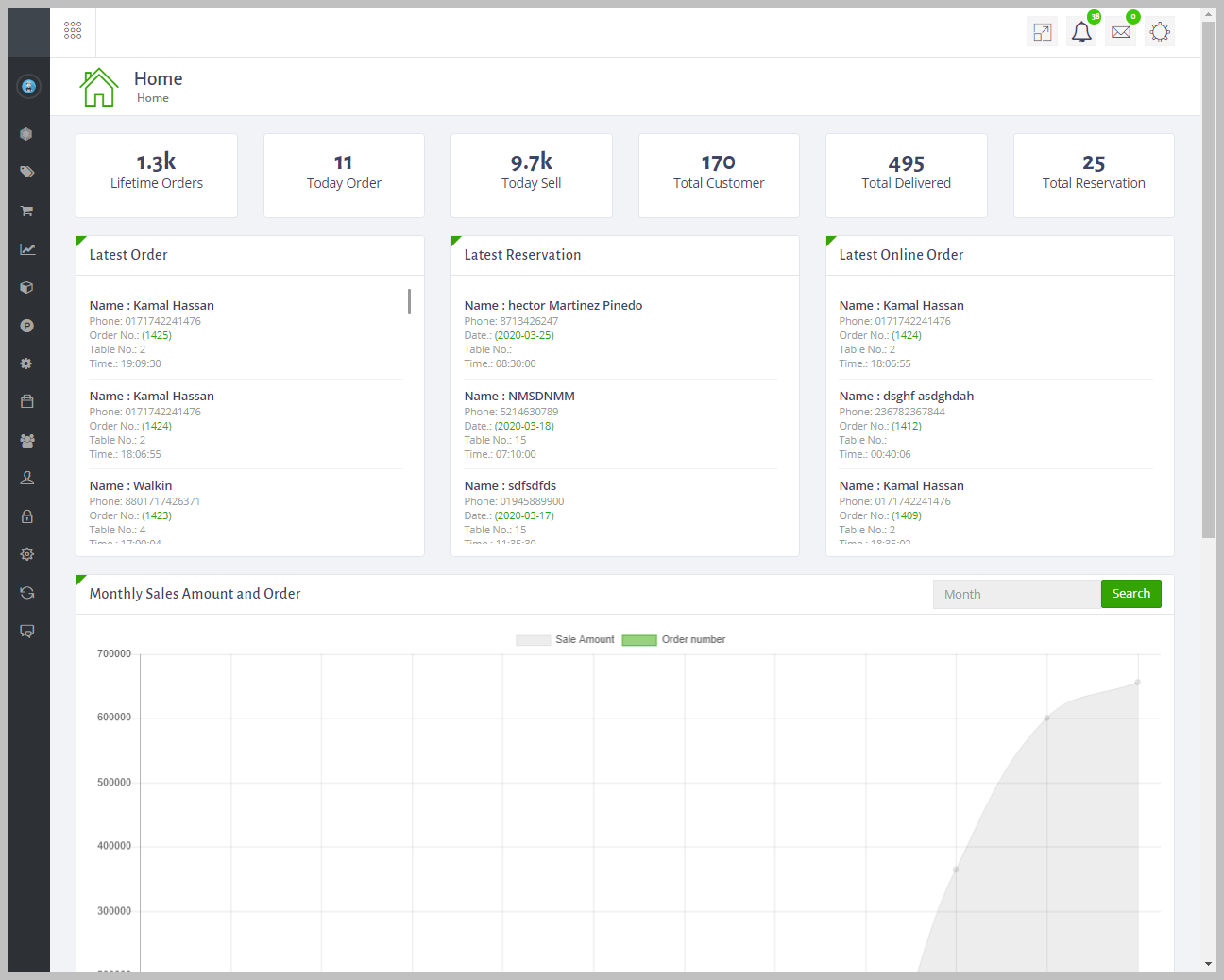Select 'Name : dsghf asdghdah' online order
The height and width of the screenshot is (980, 1224).
907,396
